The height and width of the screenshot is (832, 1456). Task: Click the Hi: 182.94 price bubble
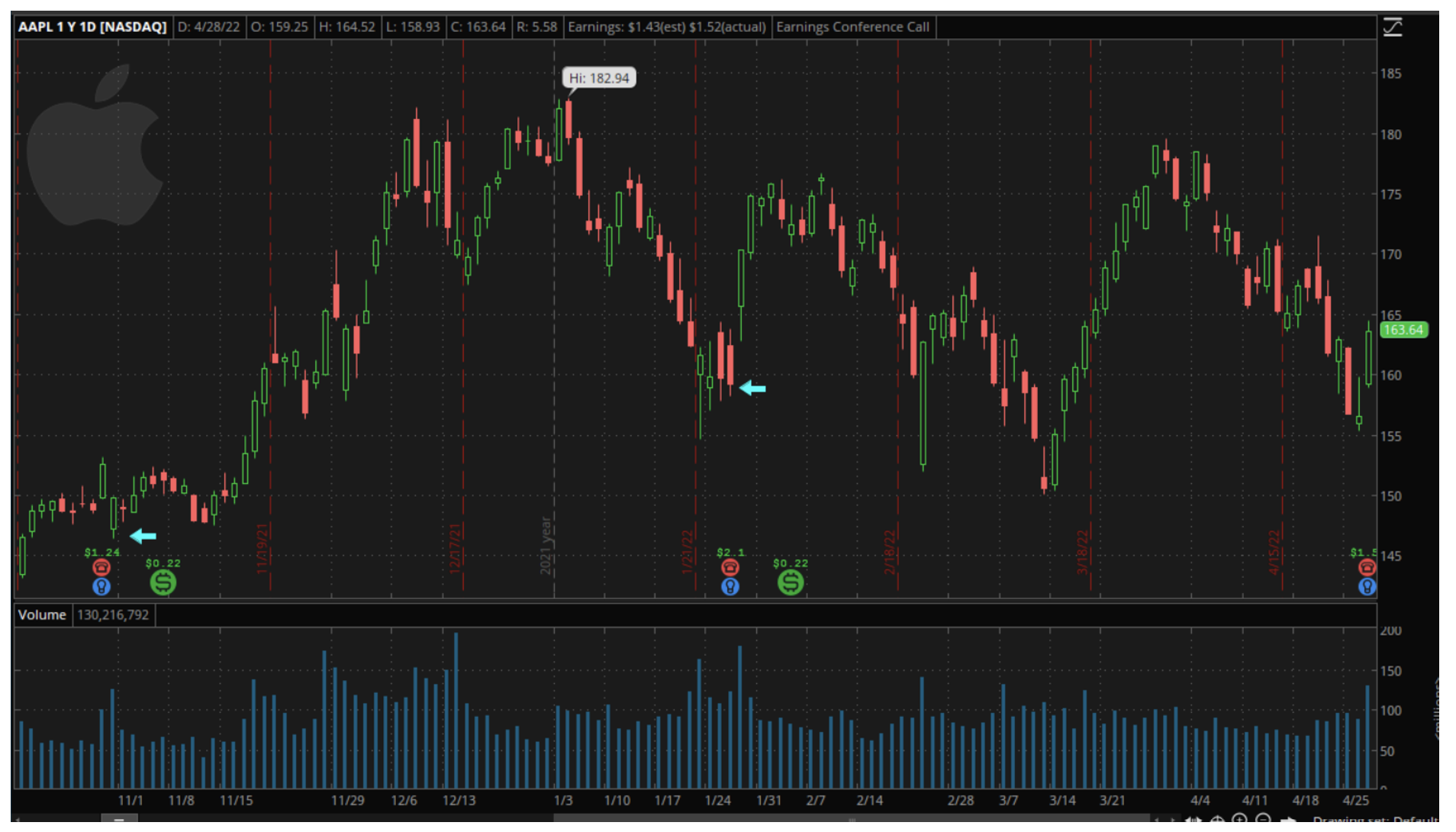599,78
